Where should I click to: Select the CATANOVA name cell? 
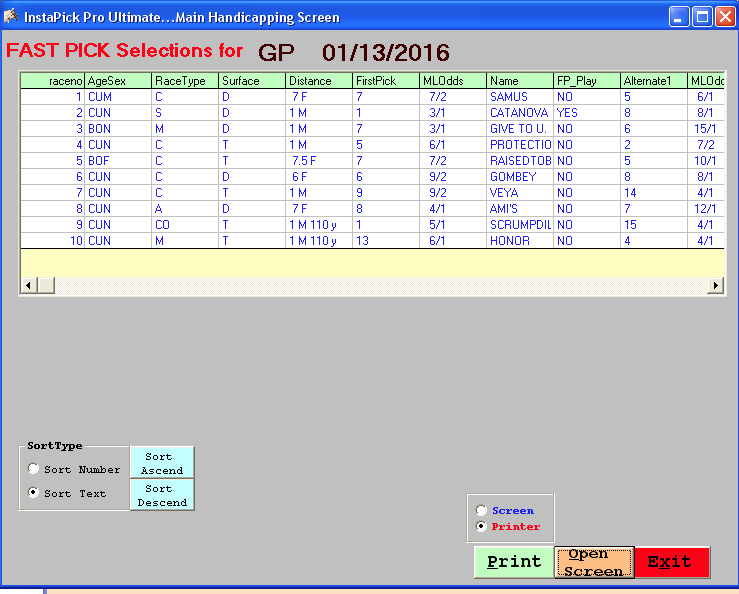click(520, 113)
